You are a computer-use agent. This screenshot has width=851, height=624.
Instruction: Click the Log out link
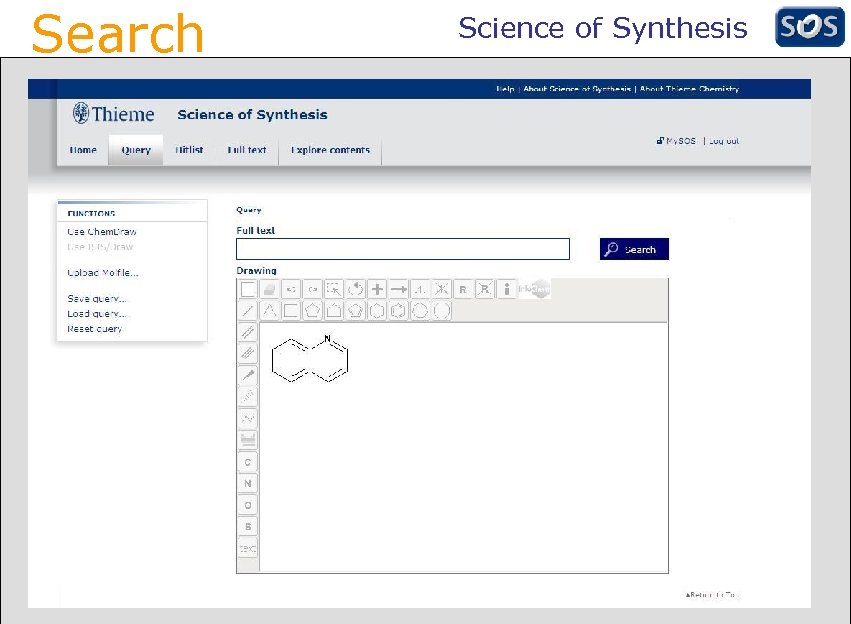(x=723, y=141)
